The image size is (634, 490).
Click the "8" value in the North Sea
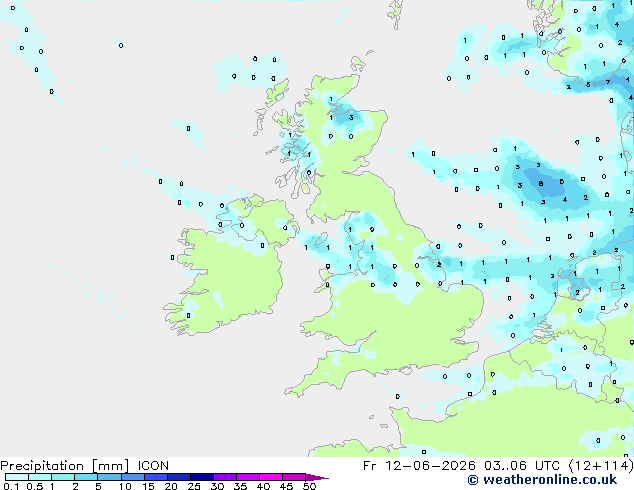(x=541, y=184)
